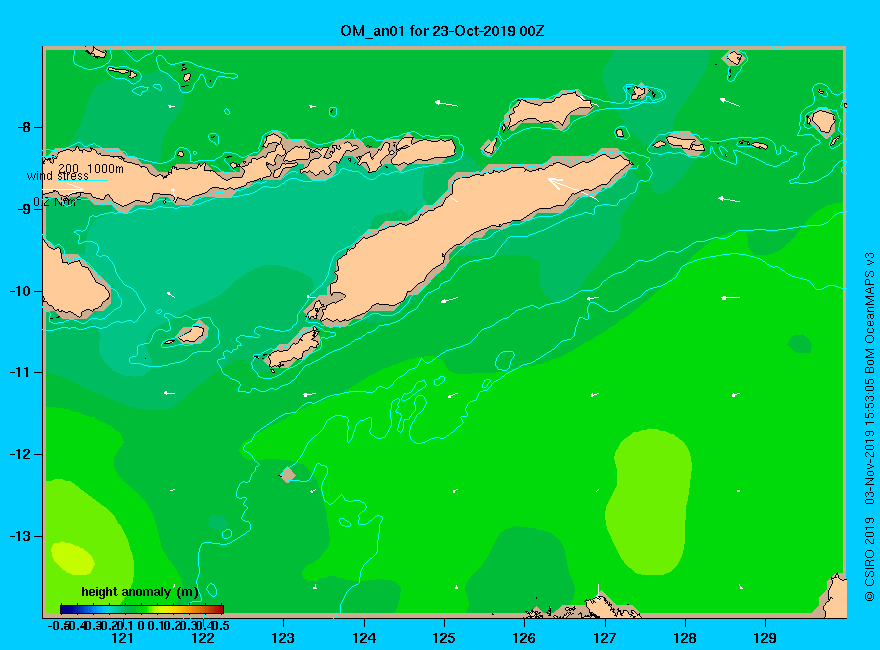Screen dimensions: 880x650
Task: Click the "0.2 Nm" wind stress scale text
Action: 57,202
